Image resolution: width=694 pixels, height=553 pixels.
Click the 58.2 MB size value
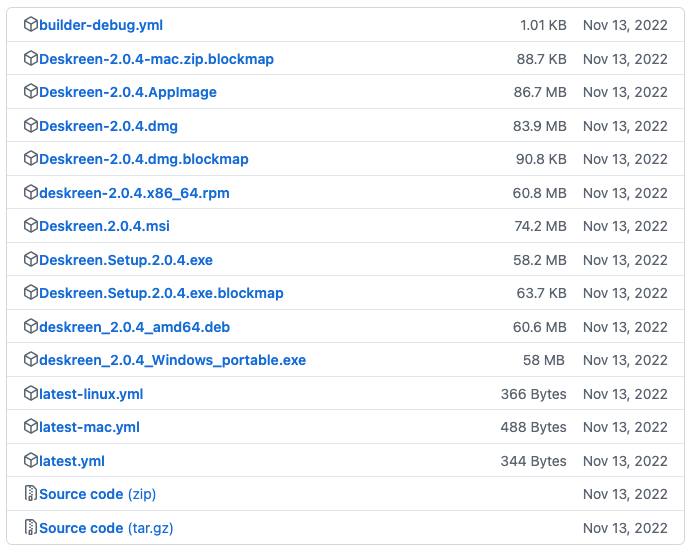click(x=540, y=260)
